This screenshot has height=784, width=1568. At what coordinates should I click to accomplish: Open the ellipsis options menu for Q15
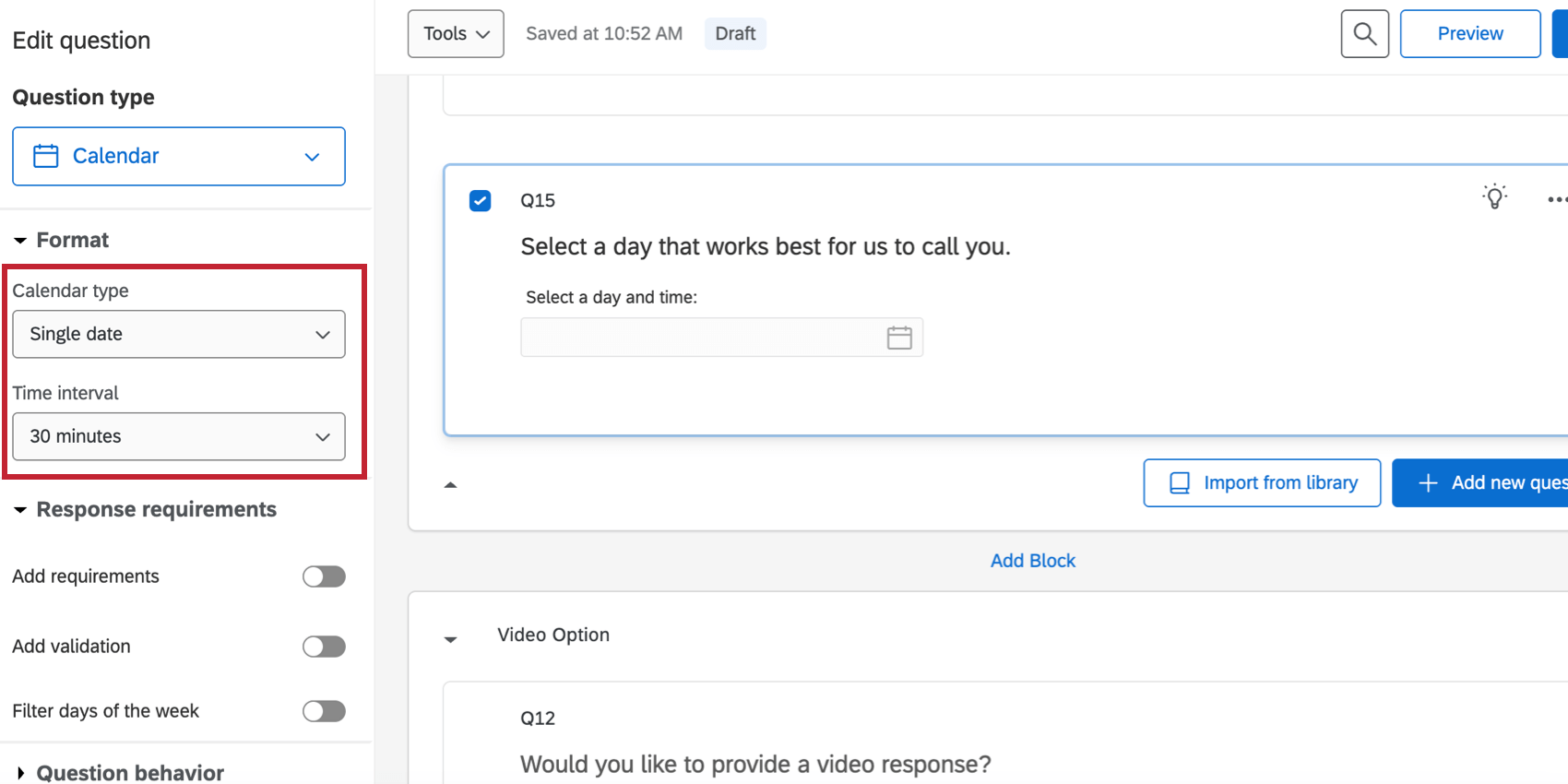tap(1557, 199)
